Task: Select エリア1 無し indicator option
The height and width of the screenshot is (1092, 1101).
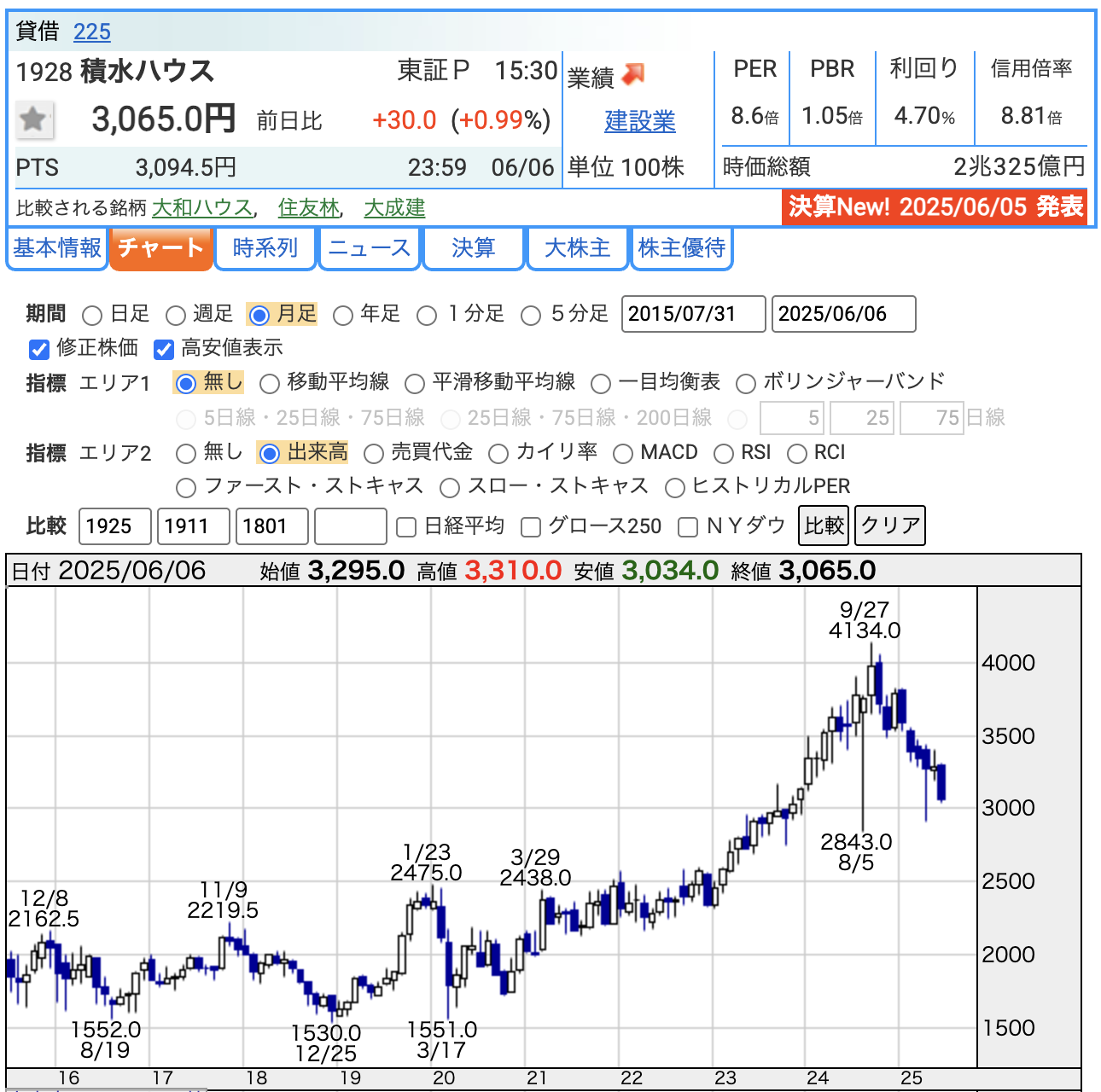Action: (185, 384)
